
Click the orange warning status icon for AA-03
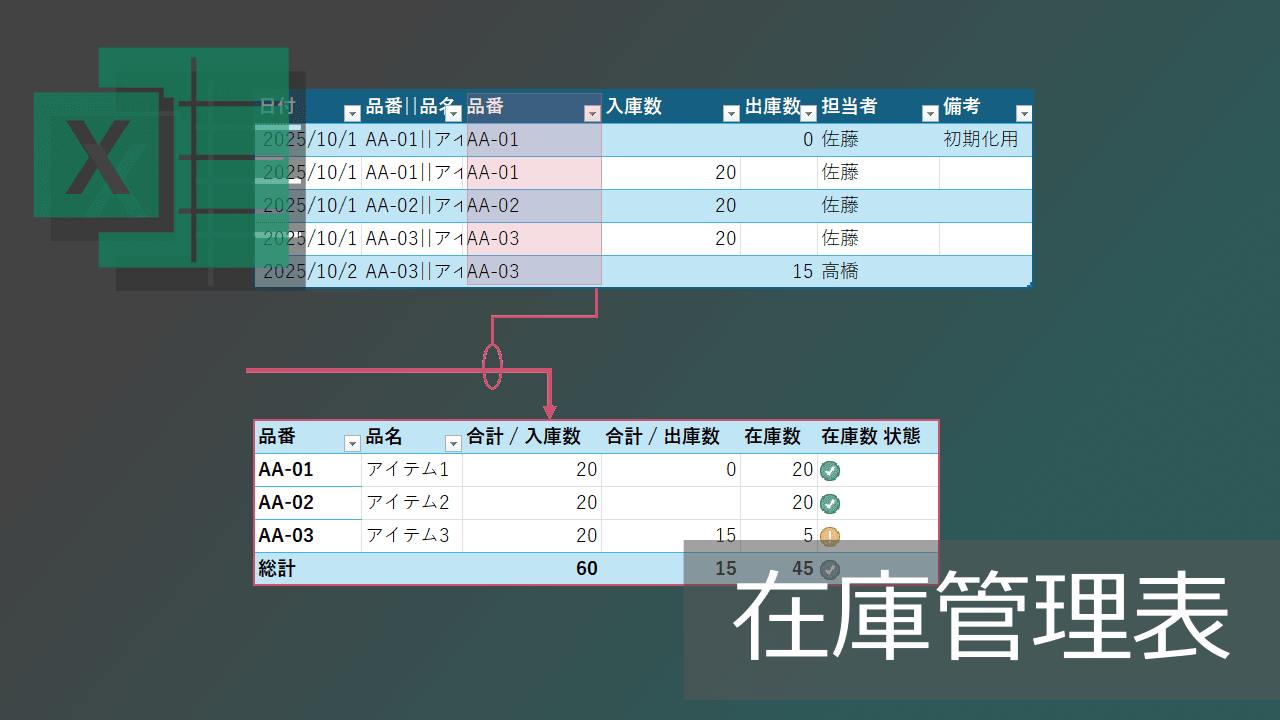pyautogui.click(x=829, y=536)
